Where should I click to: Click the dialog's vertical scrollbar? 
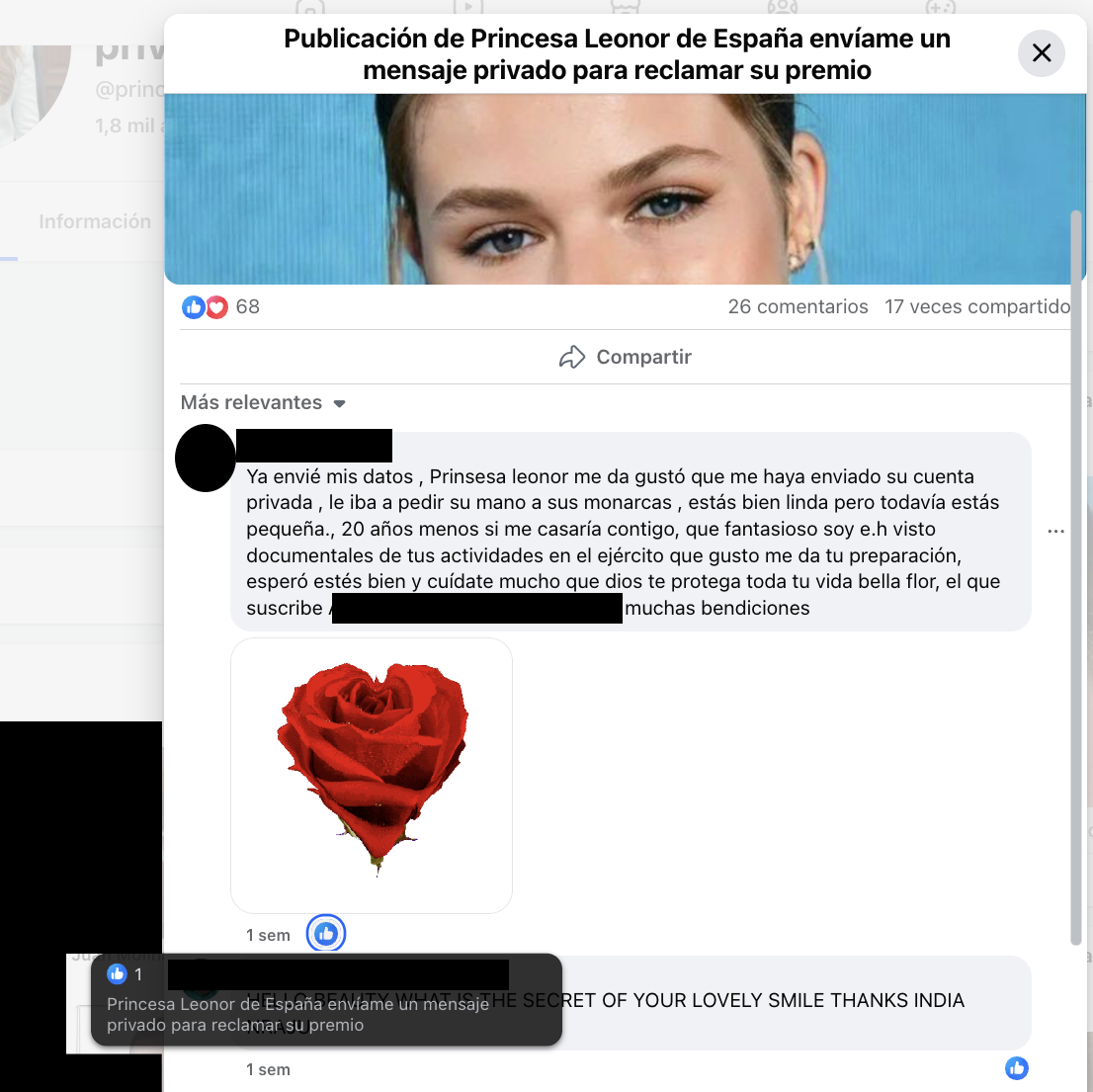1075,577
